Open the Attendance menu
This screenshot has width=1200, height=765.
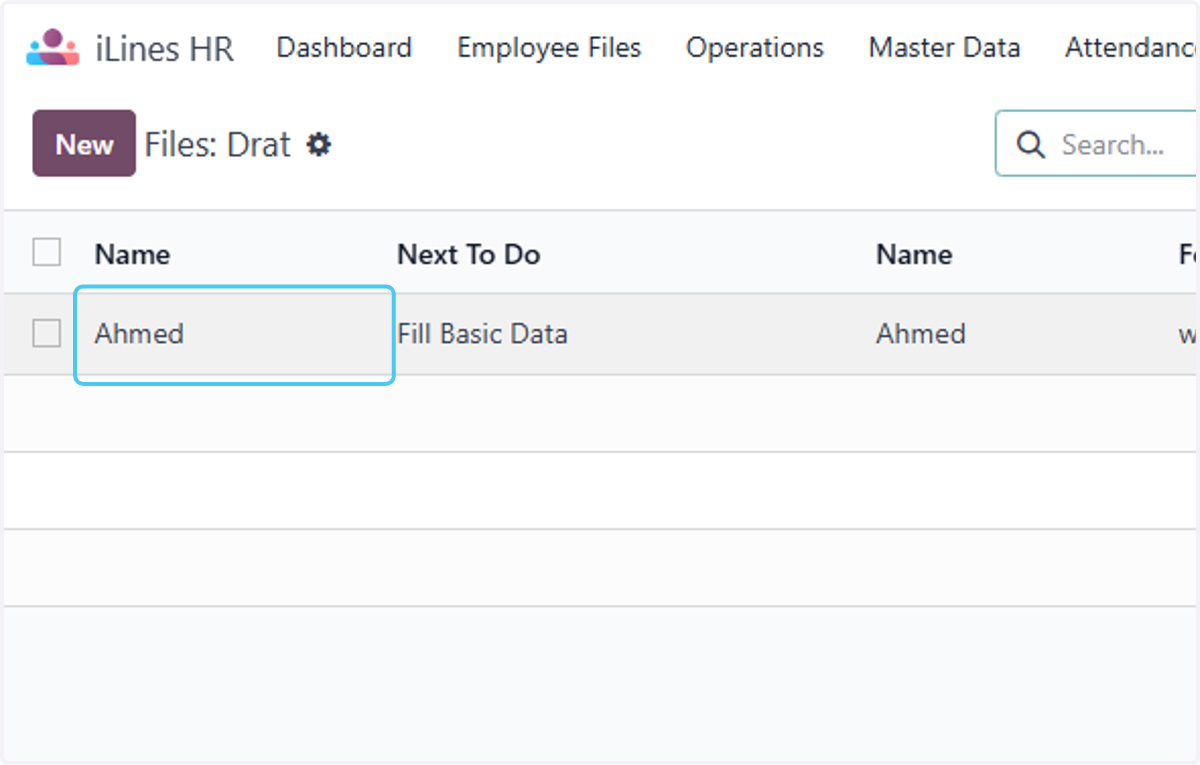pyautogui.click(x=1131, y=48)
